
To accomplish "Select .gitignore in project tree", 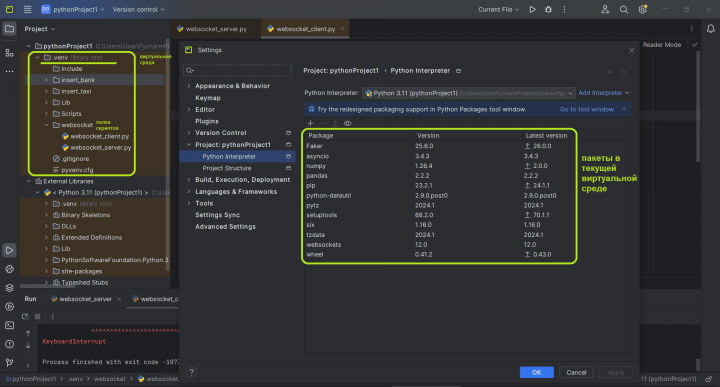I will [x=71, y=159].
